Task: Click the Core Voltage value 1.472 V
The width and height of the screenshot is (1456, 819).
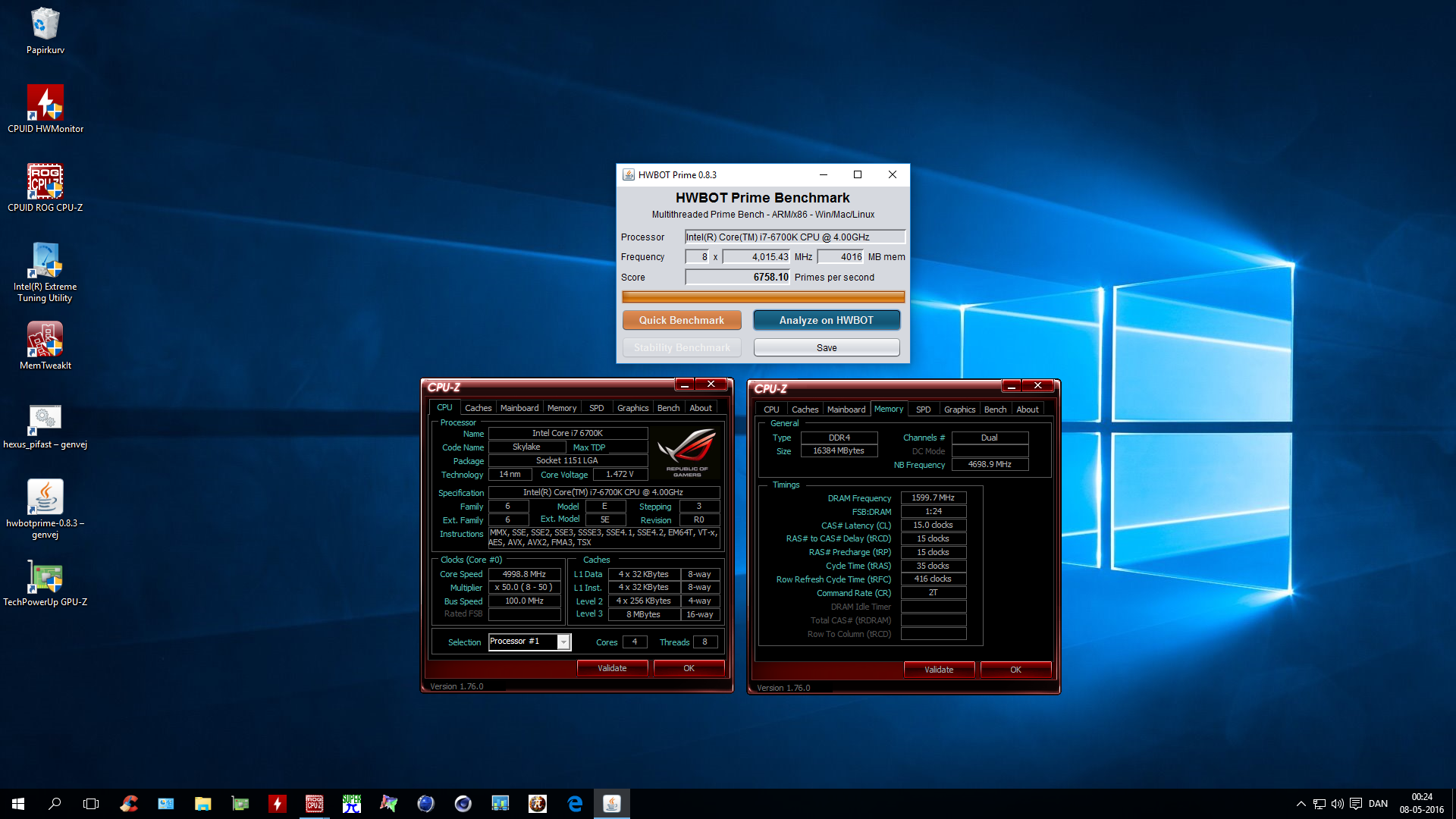Action: [620, 474]
